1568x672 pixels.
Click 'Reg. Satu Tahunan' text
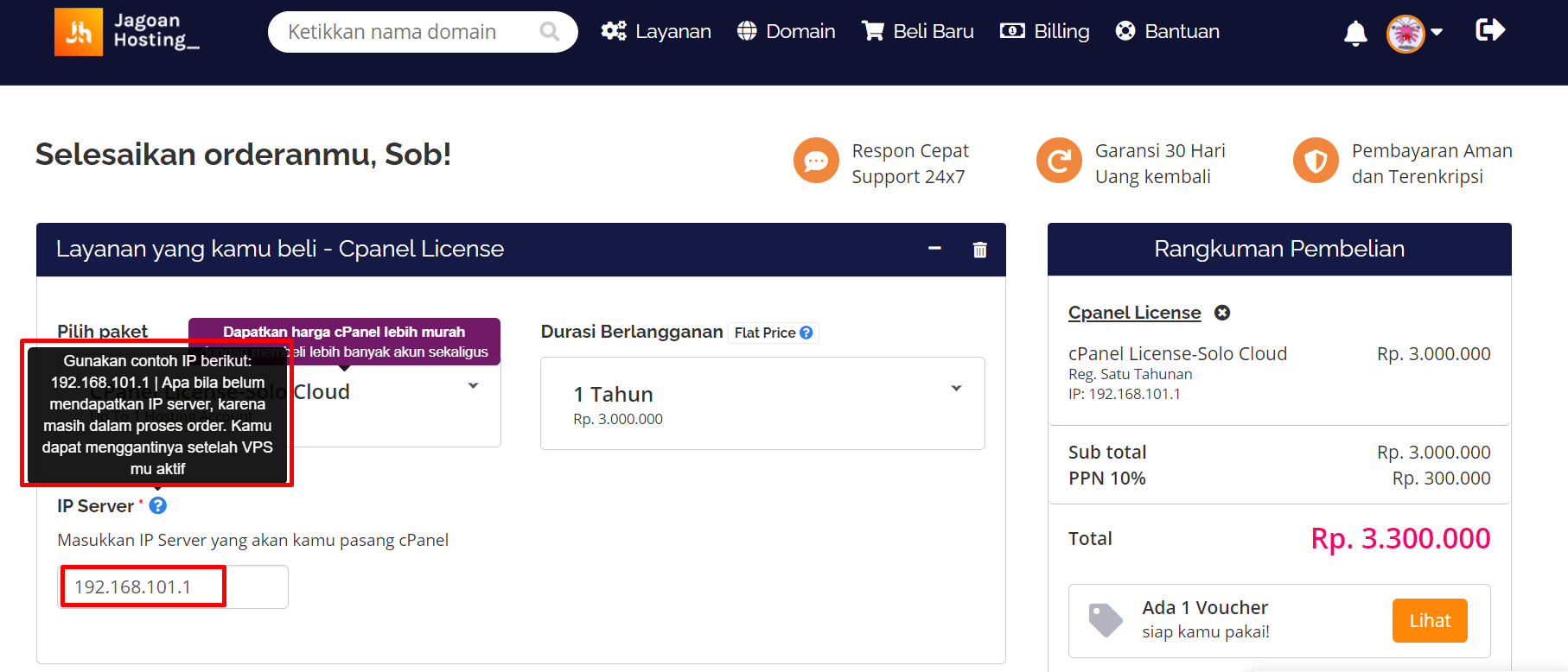pos(1130,374)
